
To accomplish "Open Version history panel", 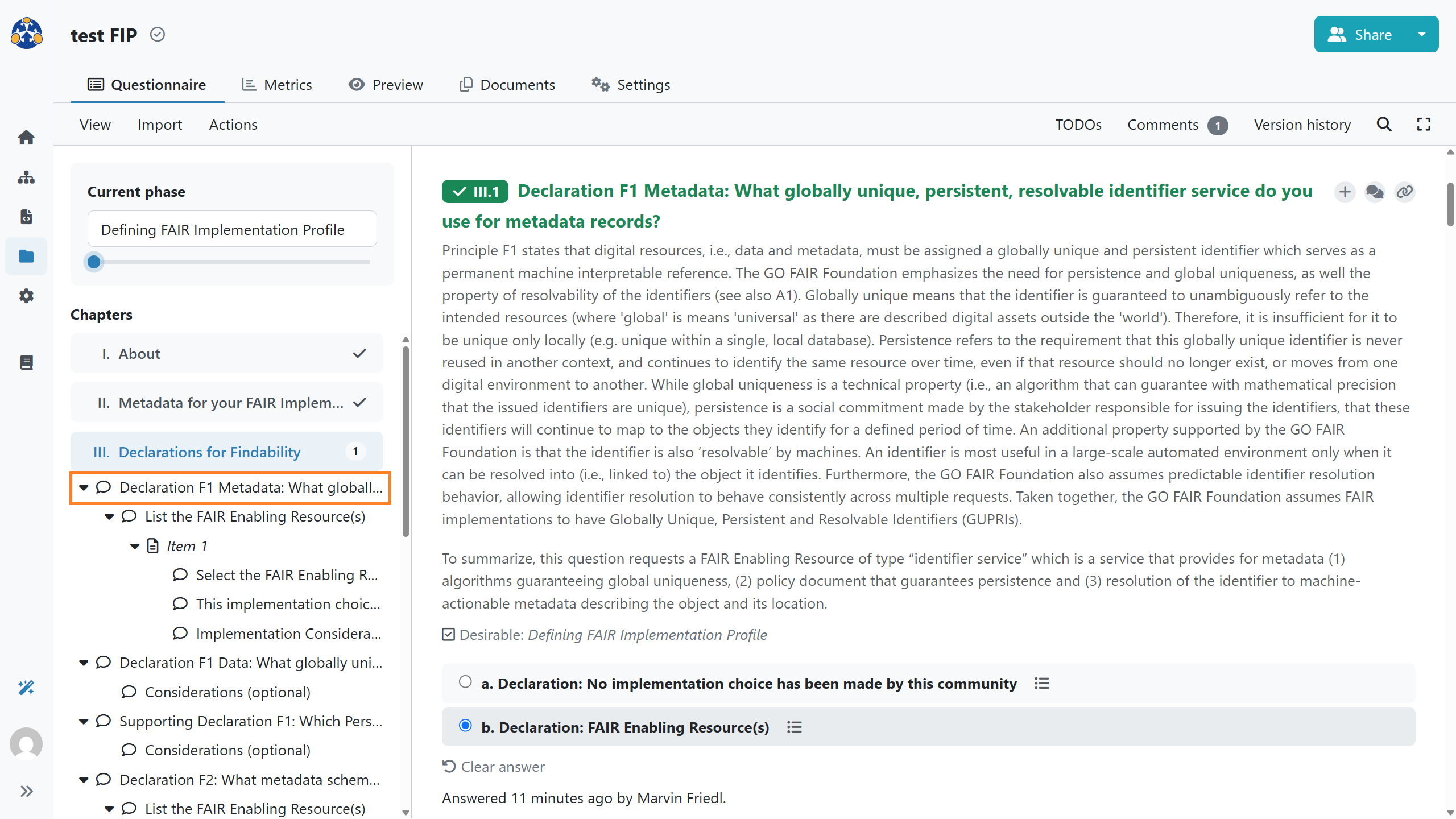I will 1302,125.
